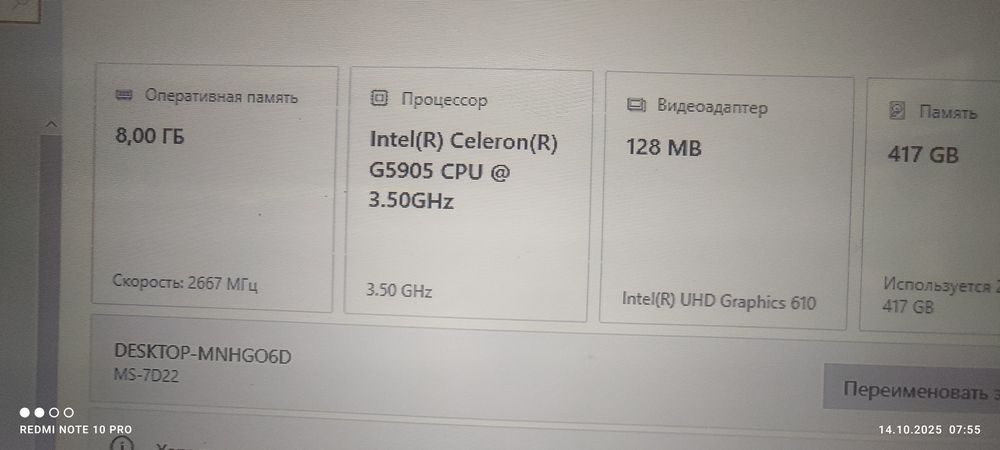This screenshot has width=1000, height=450.
Task: Click the 128 MB video memory value
Action: [664, 148]
